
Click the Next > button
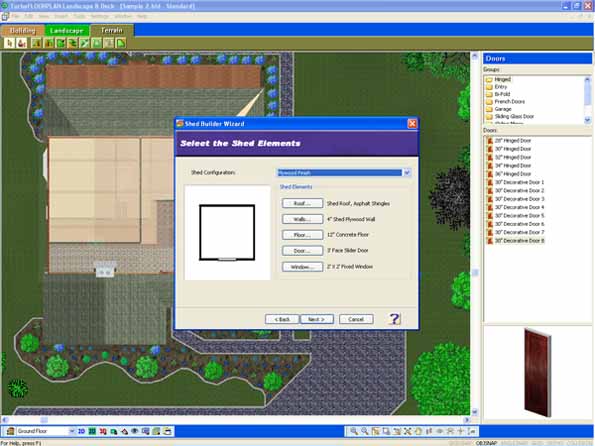point(317,319)
